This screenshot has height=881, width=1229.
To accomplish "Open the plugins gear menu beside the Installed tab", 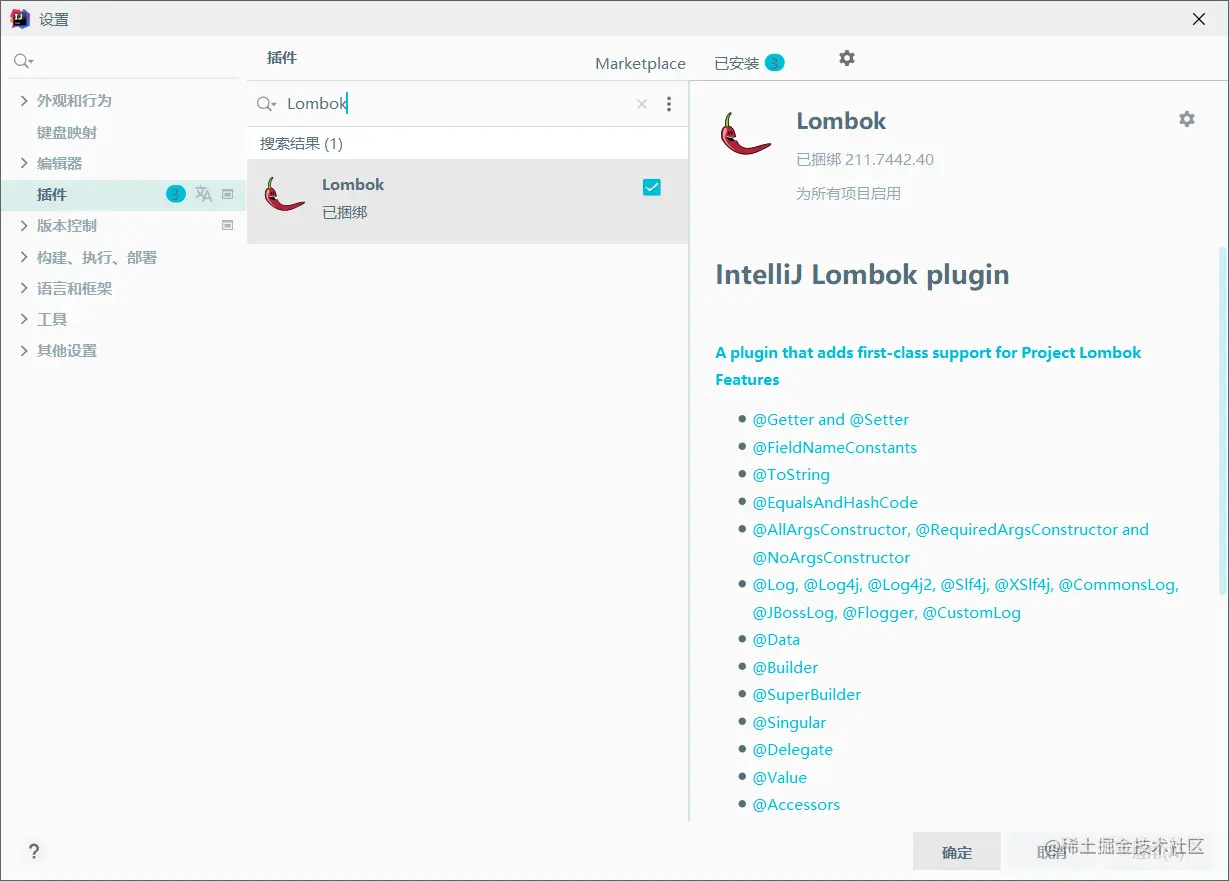I will 847,58.
